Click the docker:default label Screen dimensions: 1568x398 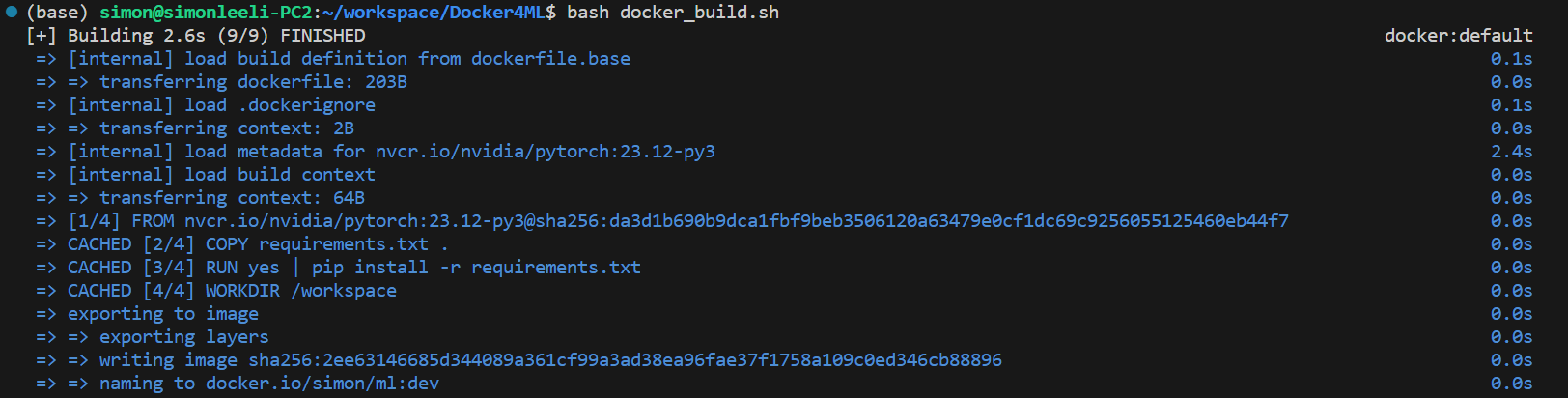point(1458,36)
